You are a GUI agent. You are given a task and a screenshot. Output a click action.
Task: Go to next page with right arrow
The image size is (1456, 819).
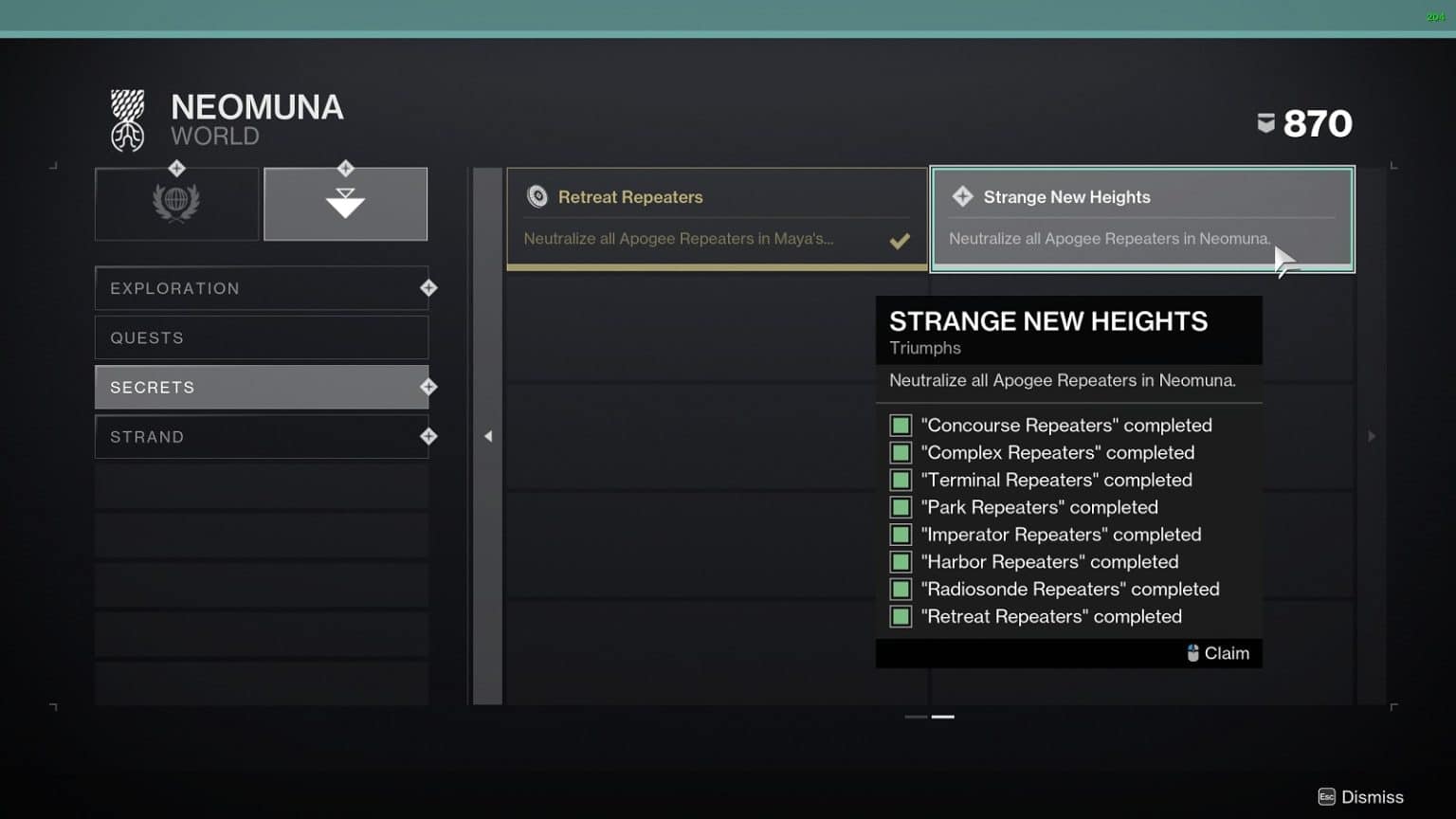point(1372,436)
